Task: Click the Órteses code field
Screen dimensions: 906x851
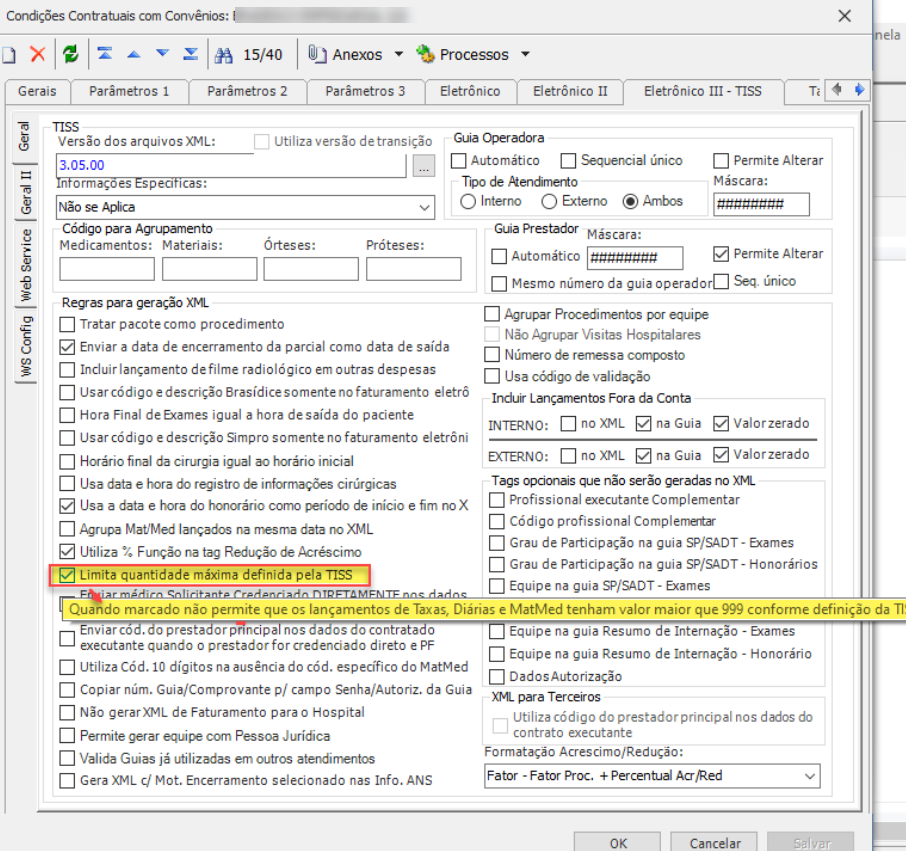Action: (x=311, y=269)
